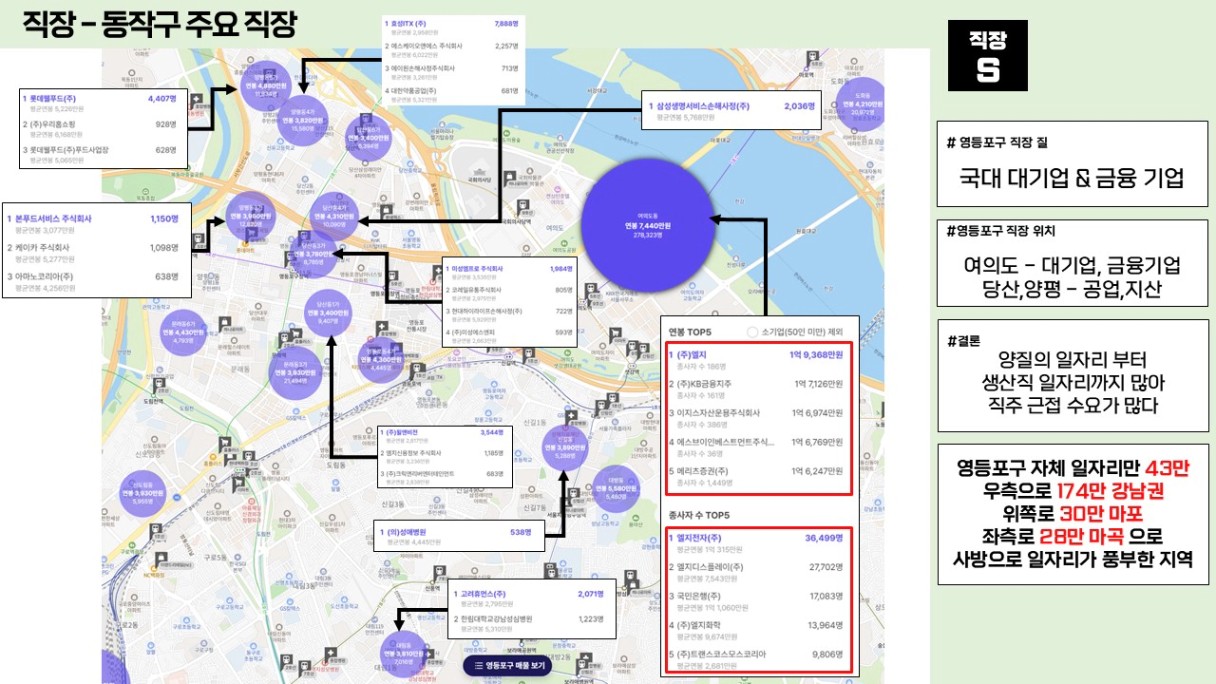Open the 신도림동 bubble showing 5,955명
This screenshot has width=1216, height=684.
click(x=143, y=494)
